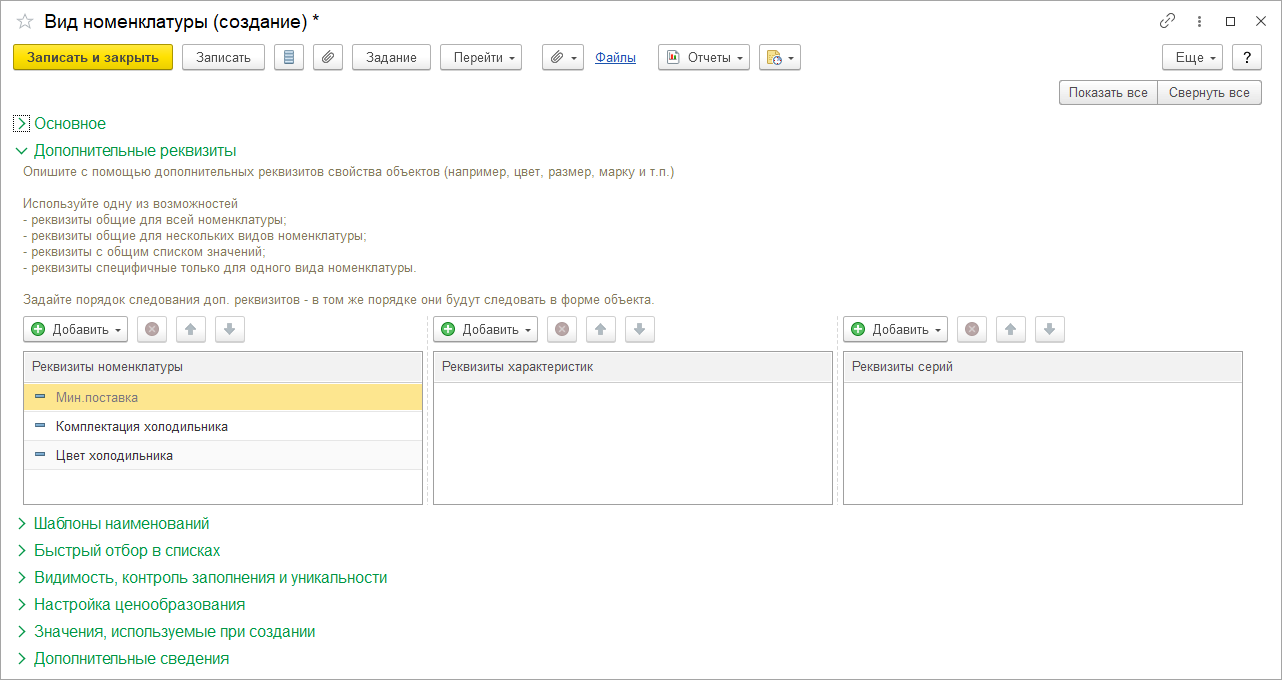1282x680 pixels.
Task: Delete selected item in Реквизиты номенклатуры
Action: pyautogui.click(x=152, y=329)
